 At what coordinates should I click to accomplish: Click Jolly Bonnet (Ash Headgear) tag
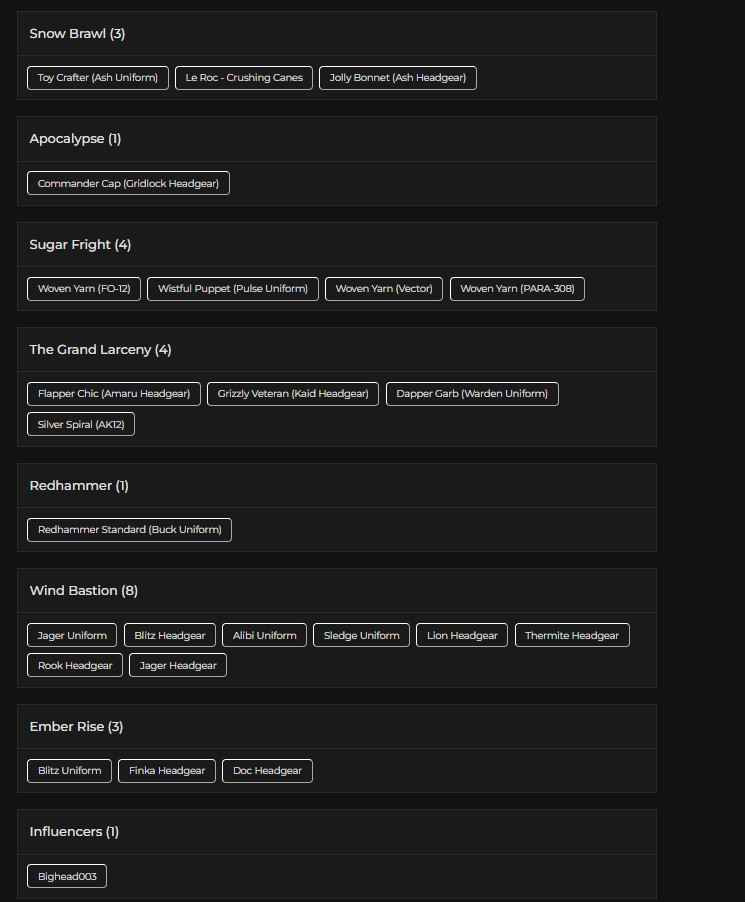pyautogui.click(x=398, y=78)
